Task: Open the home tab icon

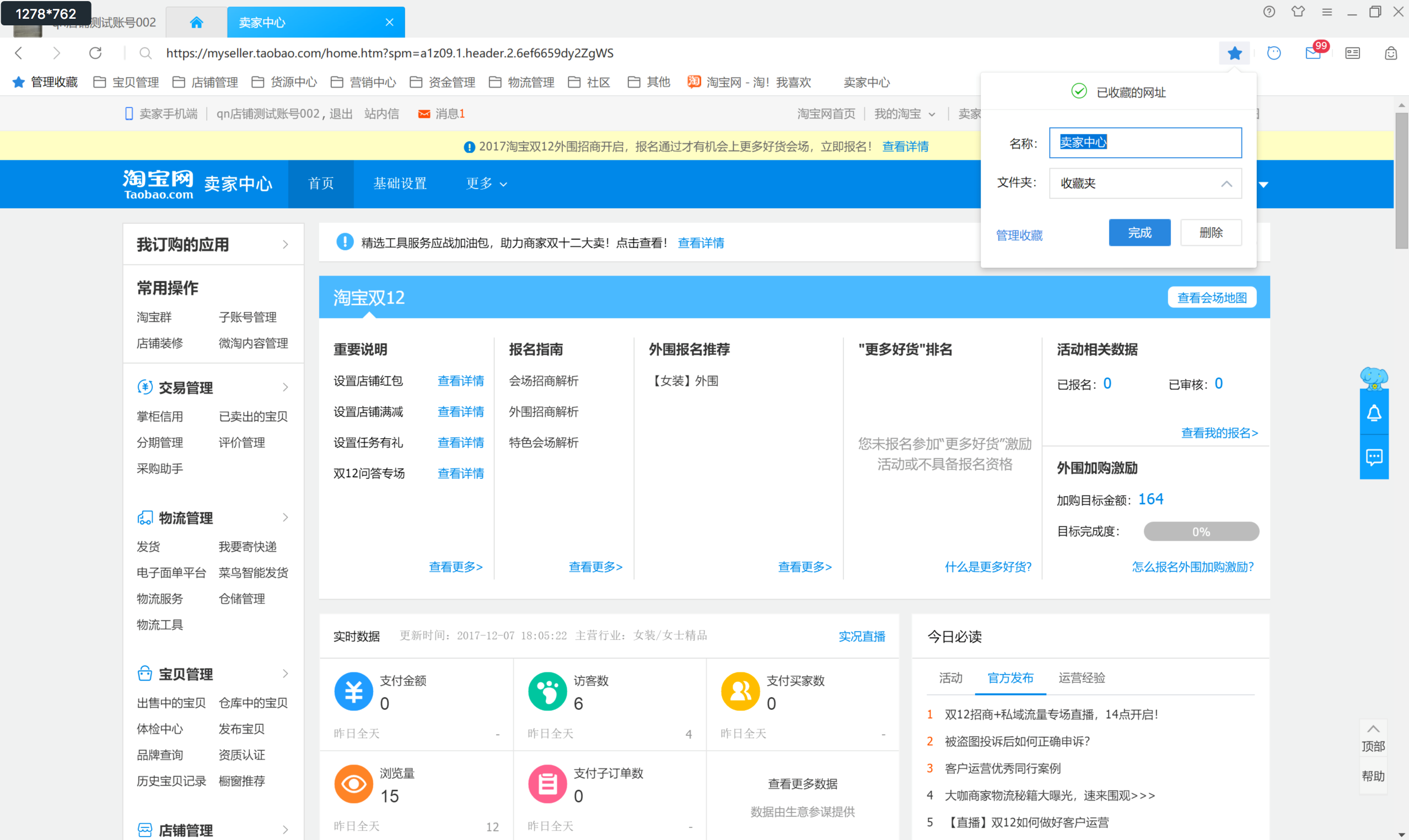Action: click(x=196, y=23)
